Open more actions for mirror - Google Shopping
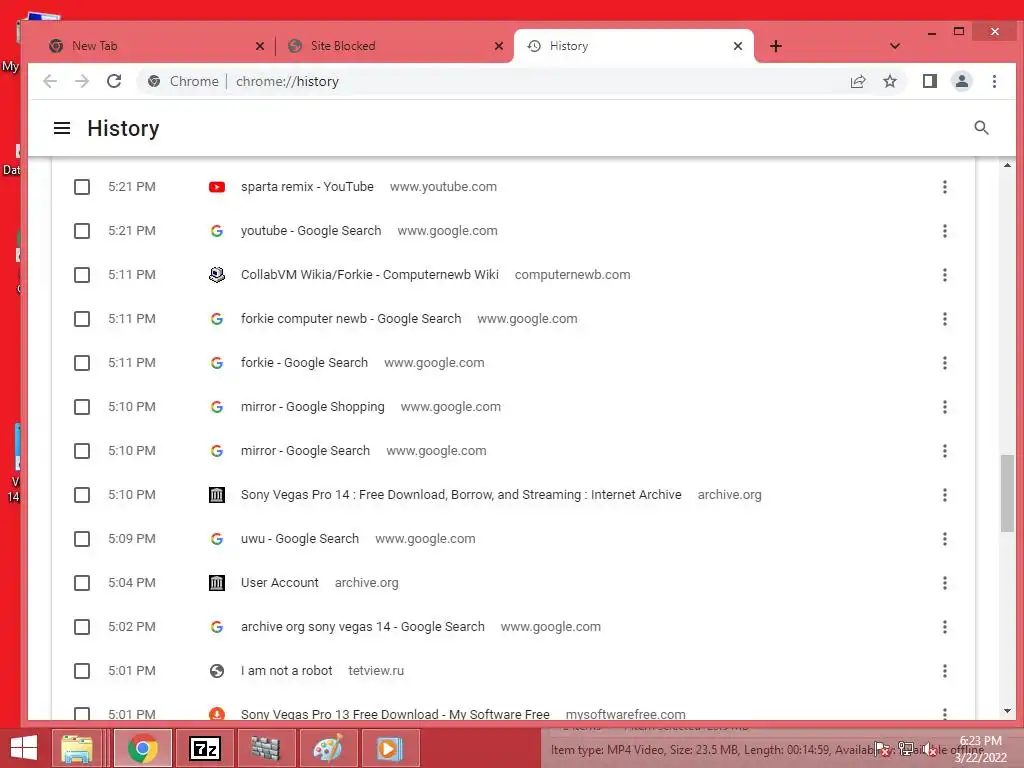The image size is (1024, 768). point(944,407)
